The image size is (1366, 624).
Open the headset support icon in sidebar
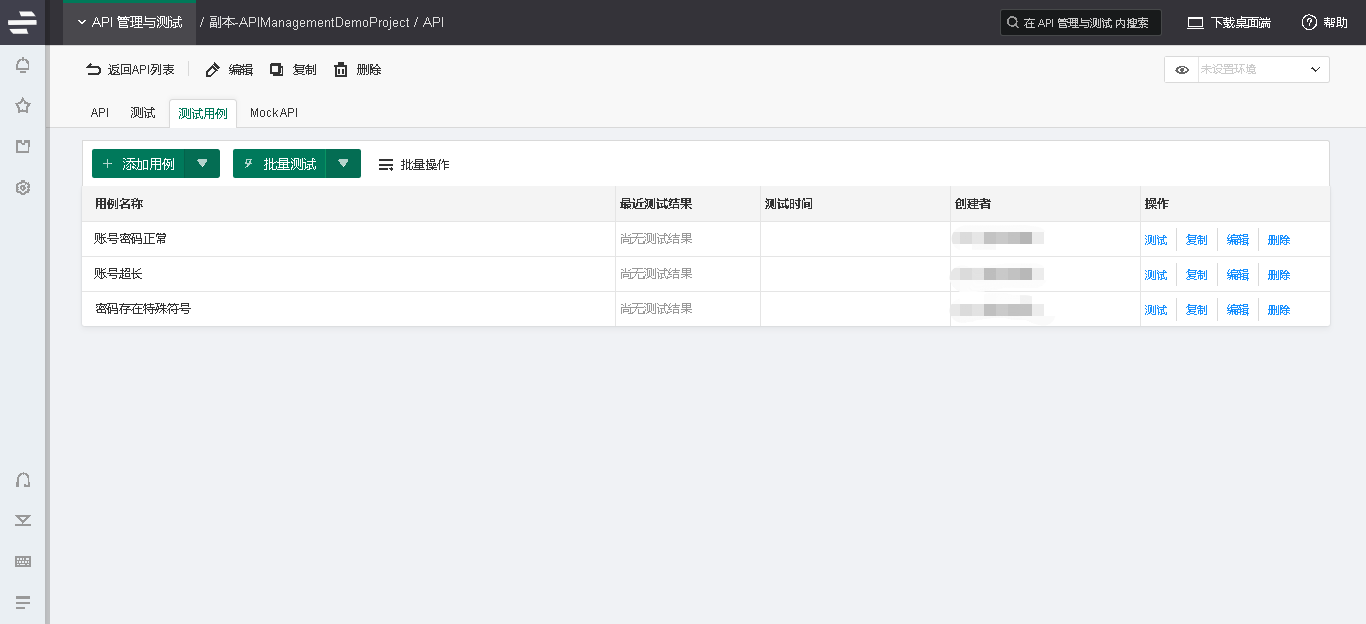click(23, 480)
